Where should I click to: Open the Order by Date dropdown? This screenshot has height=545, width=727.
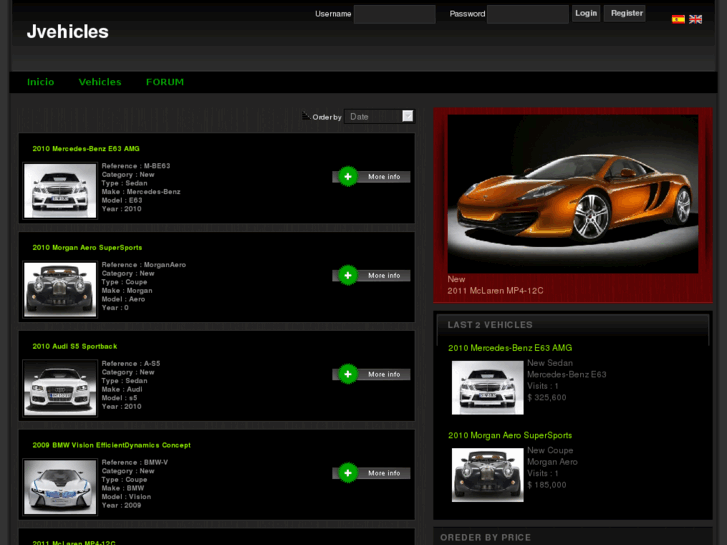coord(380,116)
